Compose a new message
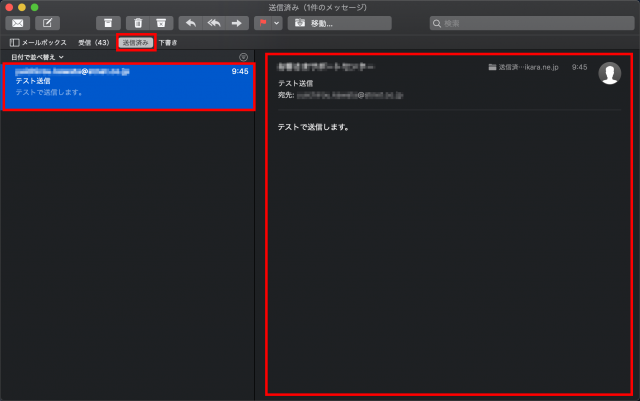 coord(47,22)
